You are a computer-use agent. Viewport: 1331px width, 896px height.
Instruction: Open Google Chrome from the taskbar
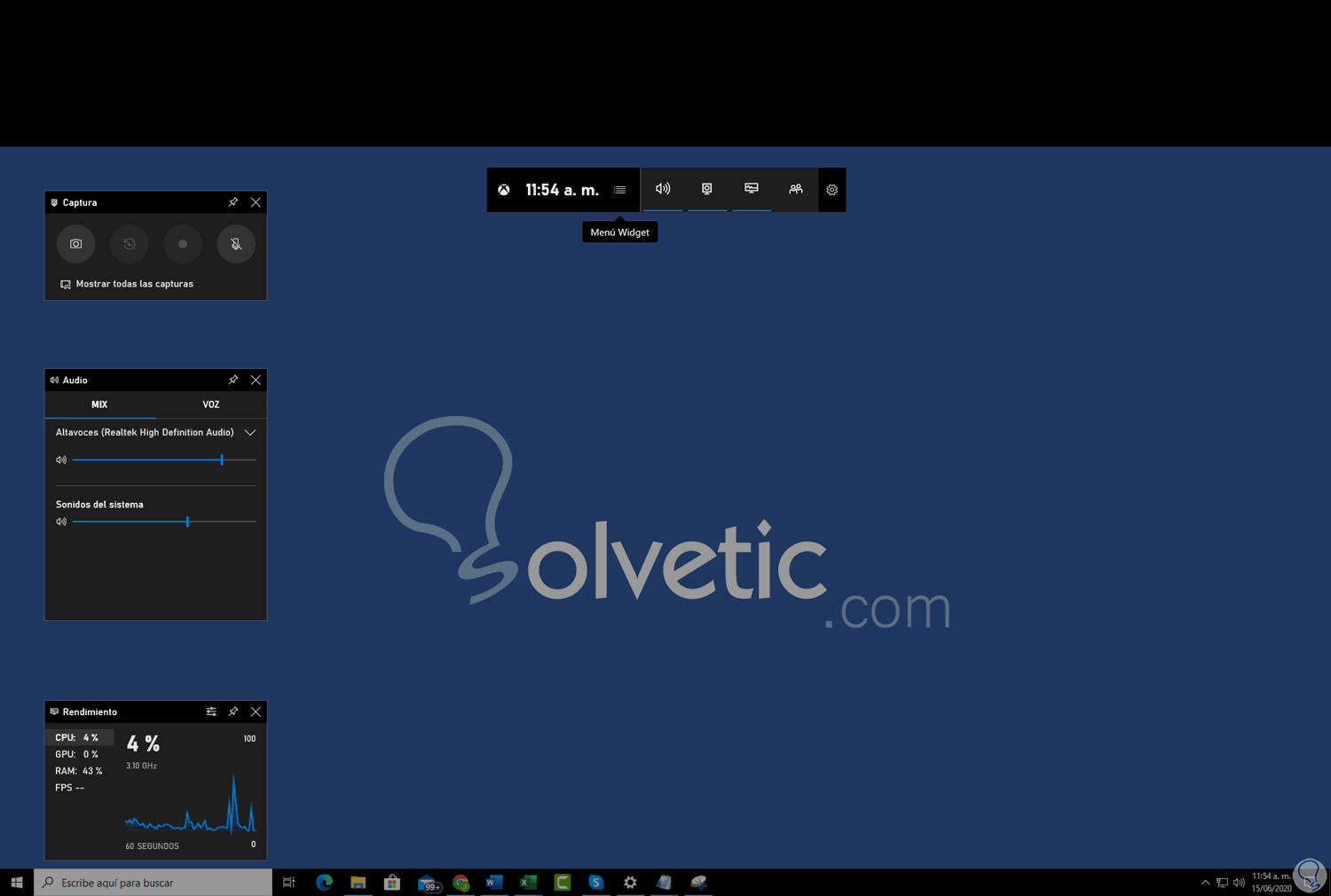(461, 883)
